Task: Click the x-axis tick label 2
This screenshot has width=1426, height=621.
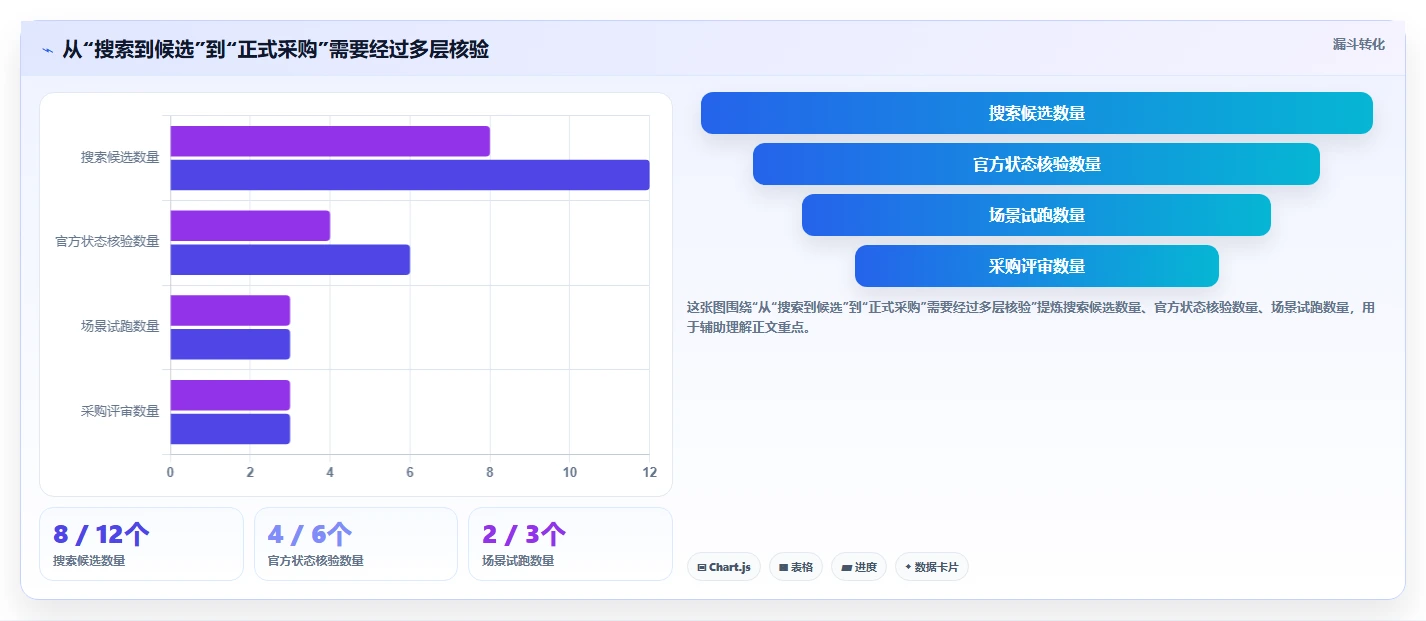Action: point(250,472)
